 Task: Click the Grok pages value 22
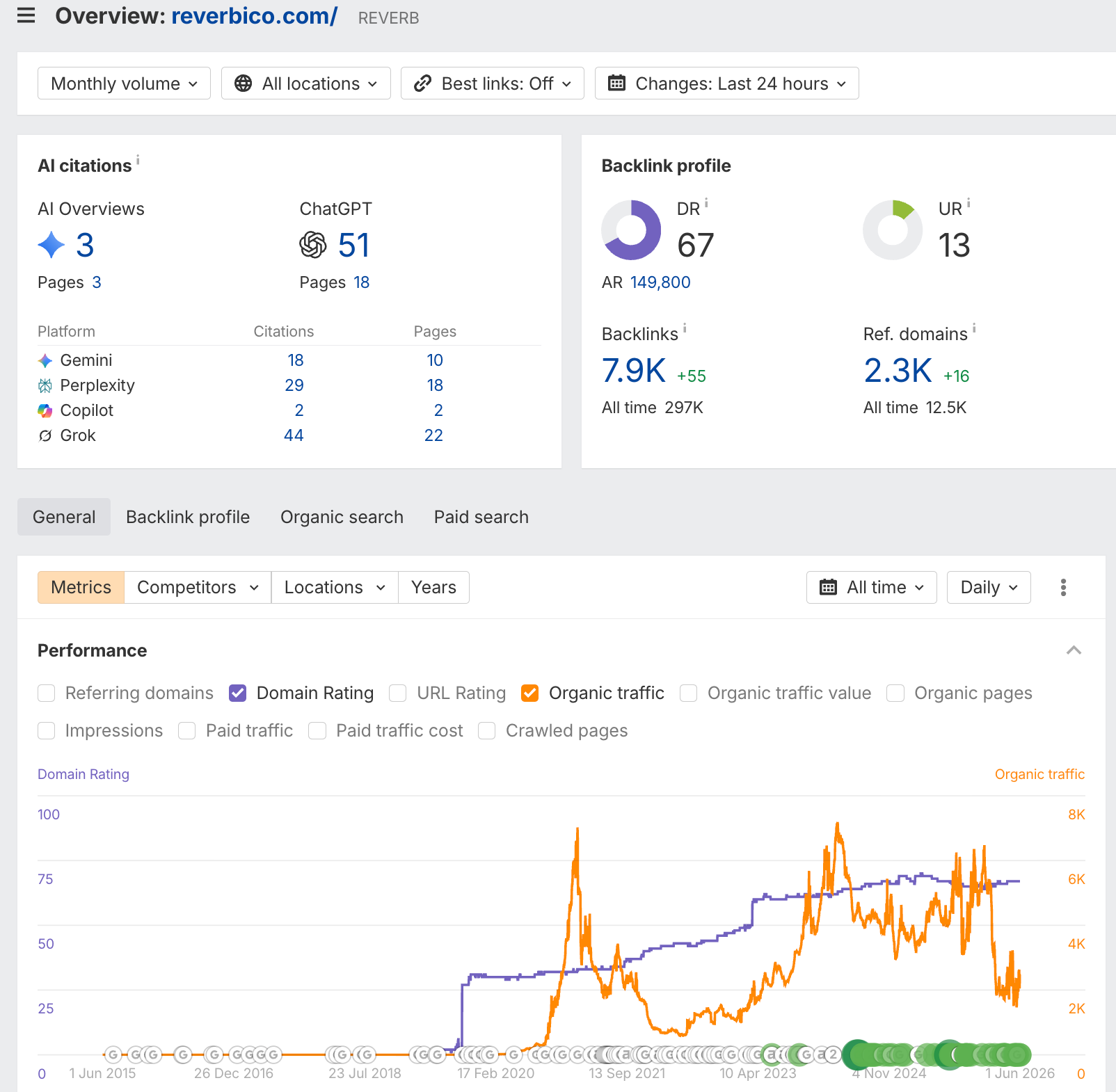point(433,435)
